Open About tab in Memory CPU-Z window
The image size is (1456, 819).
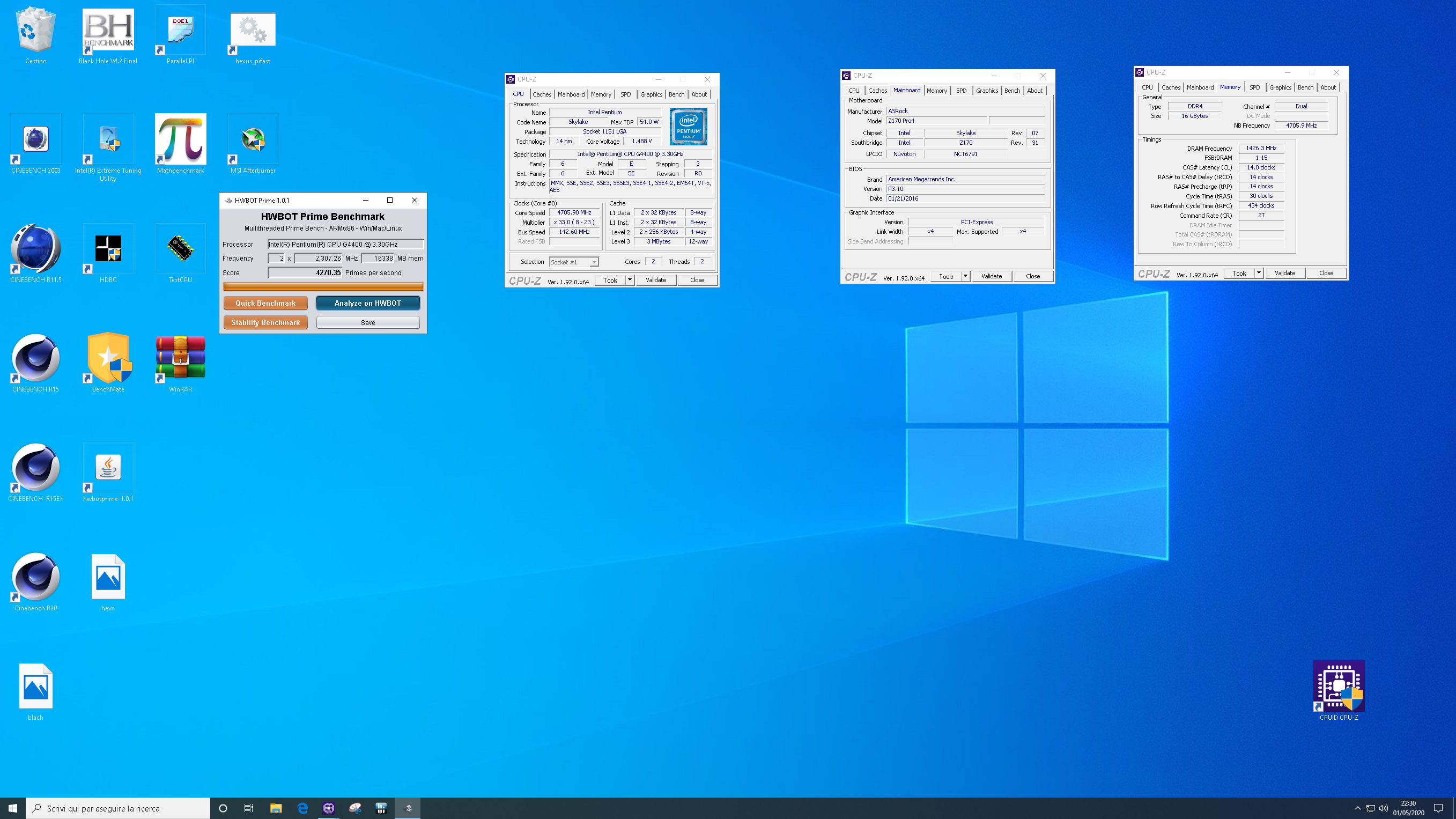click(x=1328, y=87)
